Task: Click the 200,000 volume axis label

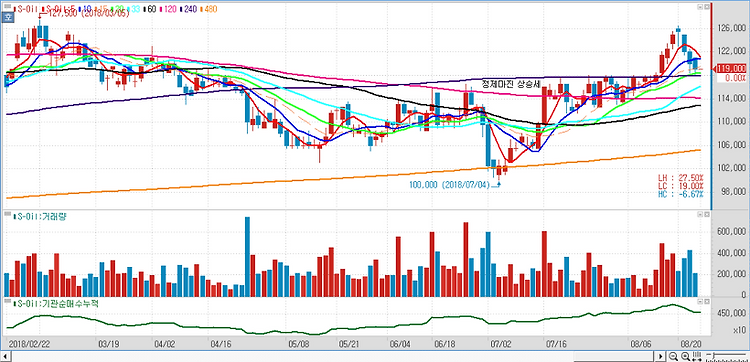Action: coord(731,274)
